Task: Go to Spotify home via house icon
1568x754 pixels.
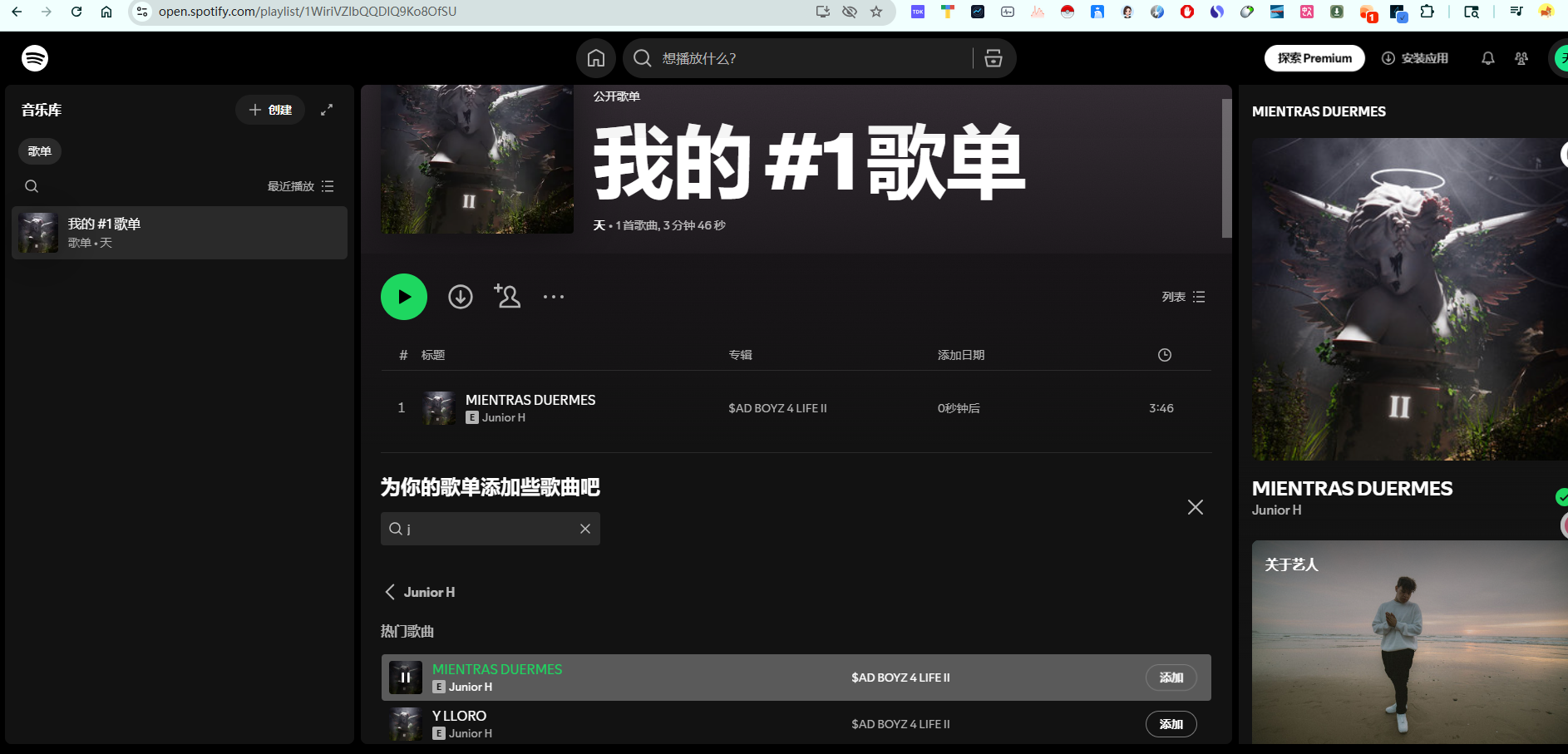Action: pyautogui.click(x=596, y=58)
